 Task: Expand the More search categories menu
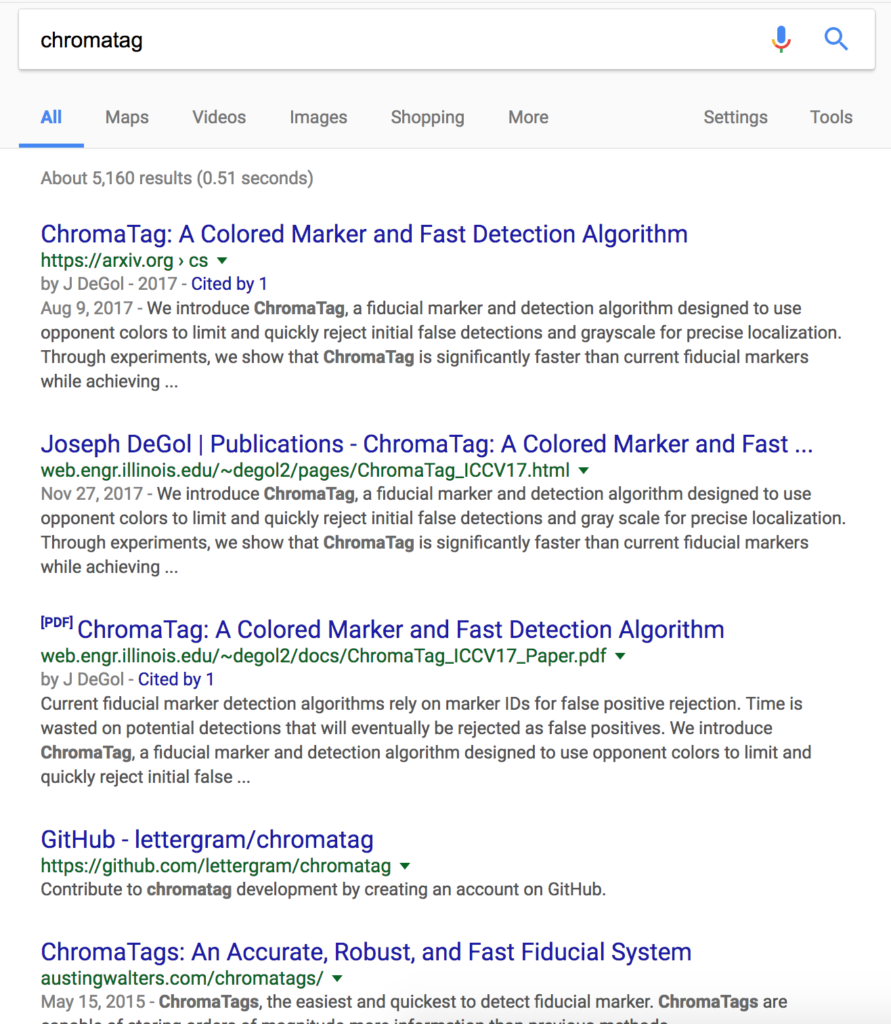point(528,118)
